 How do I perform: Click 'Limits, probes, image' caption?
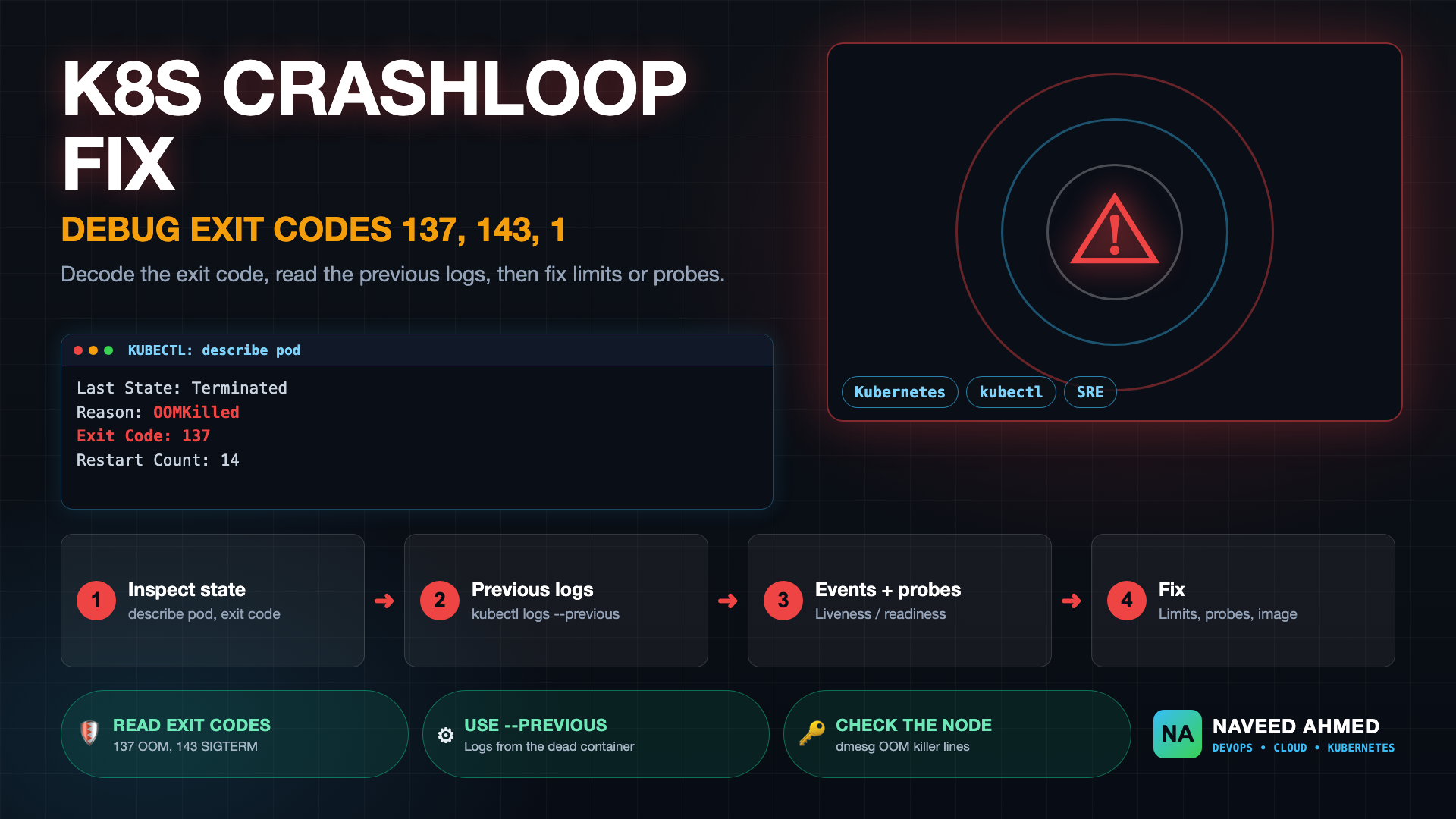[x=1228, y=614]
